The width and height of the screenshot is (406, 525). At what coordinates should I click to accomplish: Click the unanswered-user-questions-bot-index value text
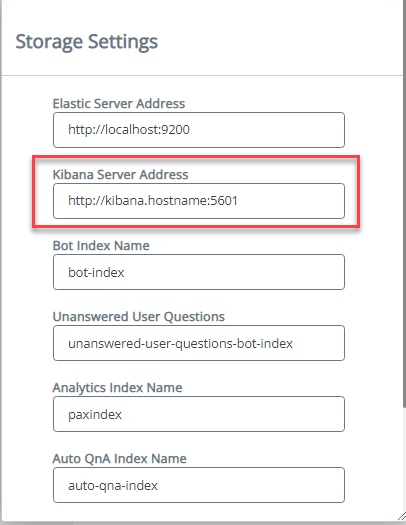click(180, 344)
